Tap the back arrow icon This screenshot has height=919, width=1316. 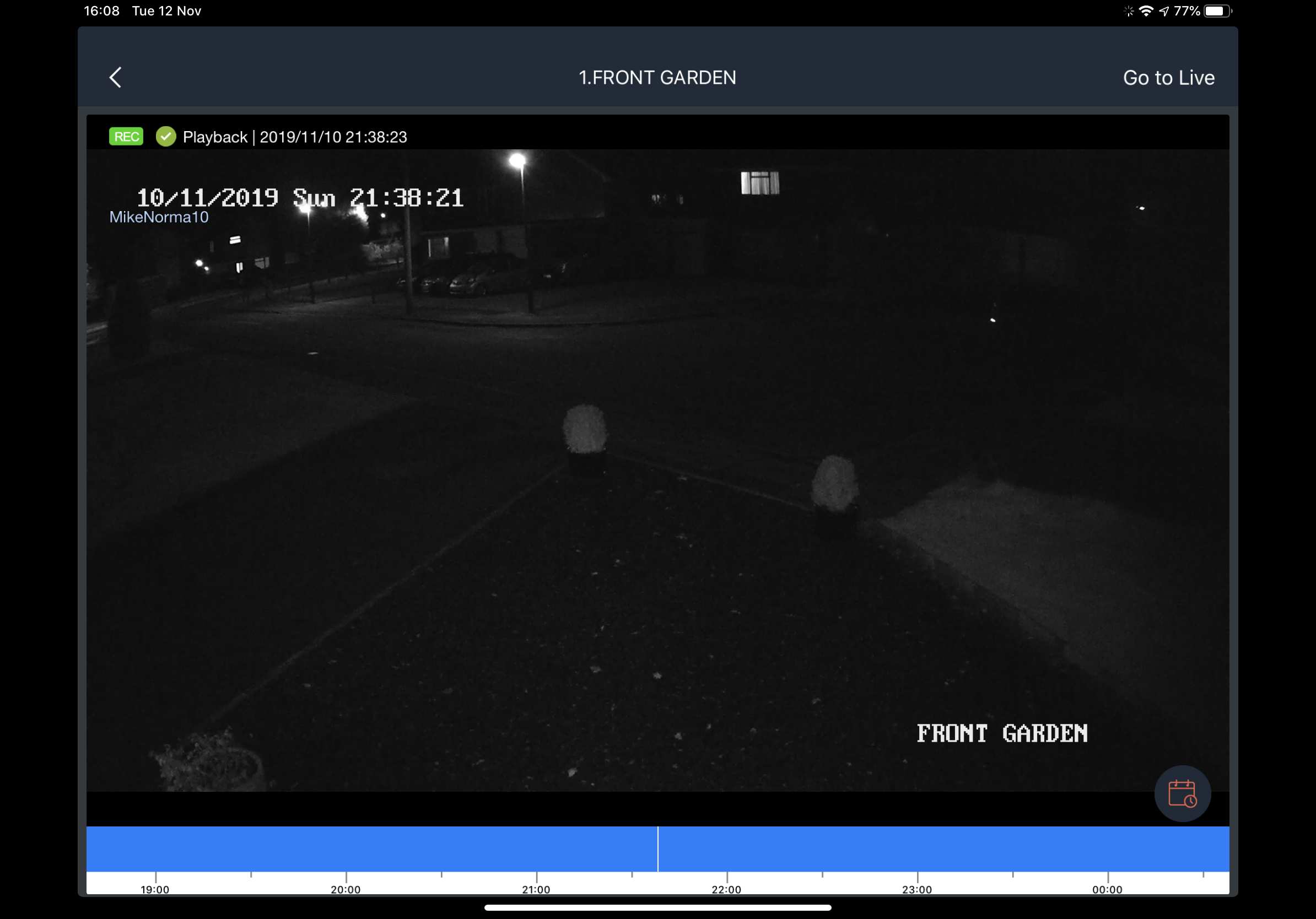tap(115, 77)
